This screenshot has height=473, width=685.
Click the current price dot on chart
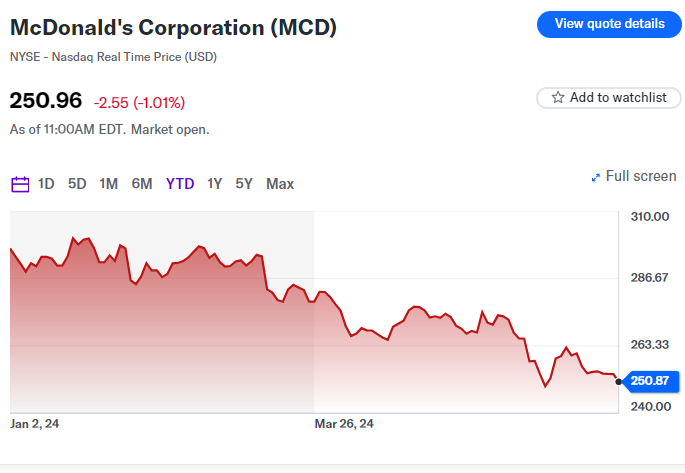pyautogui.click(x=619, y=381)
